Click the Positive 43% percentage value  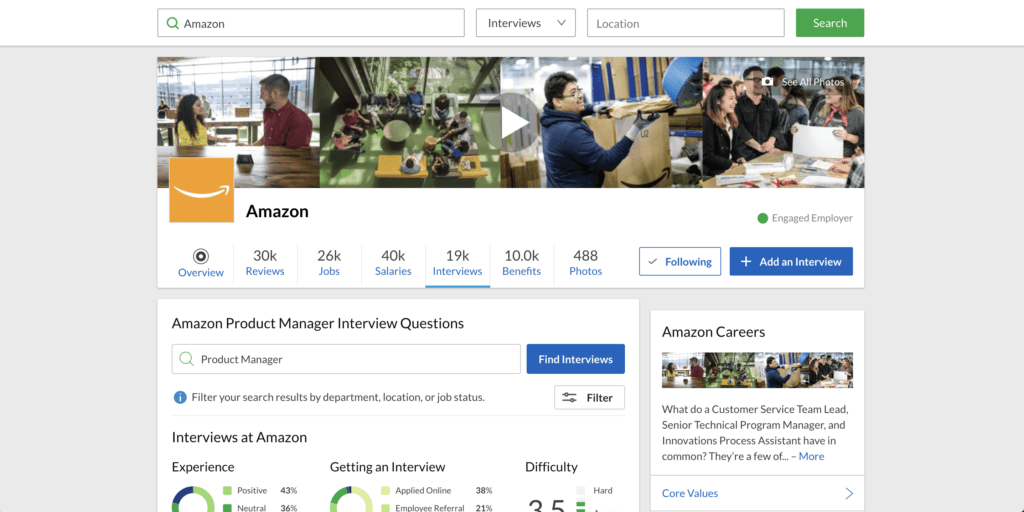(x=289, y=490)
